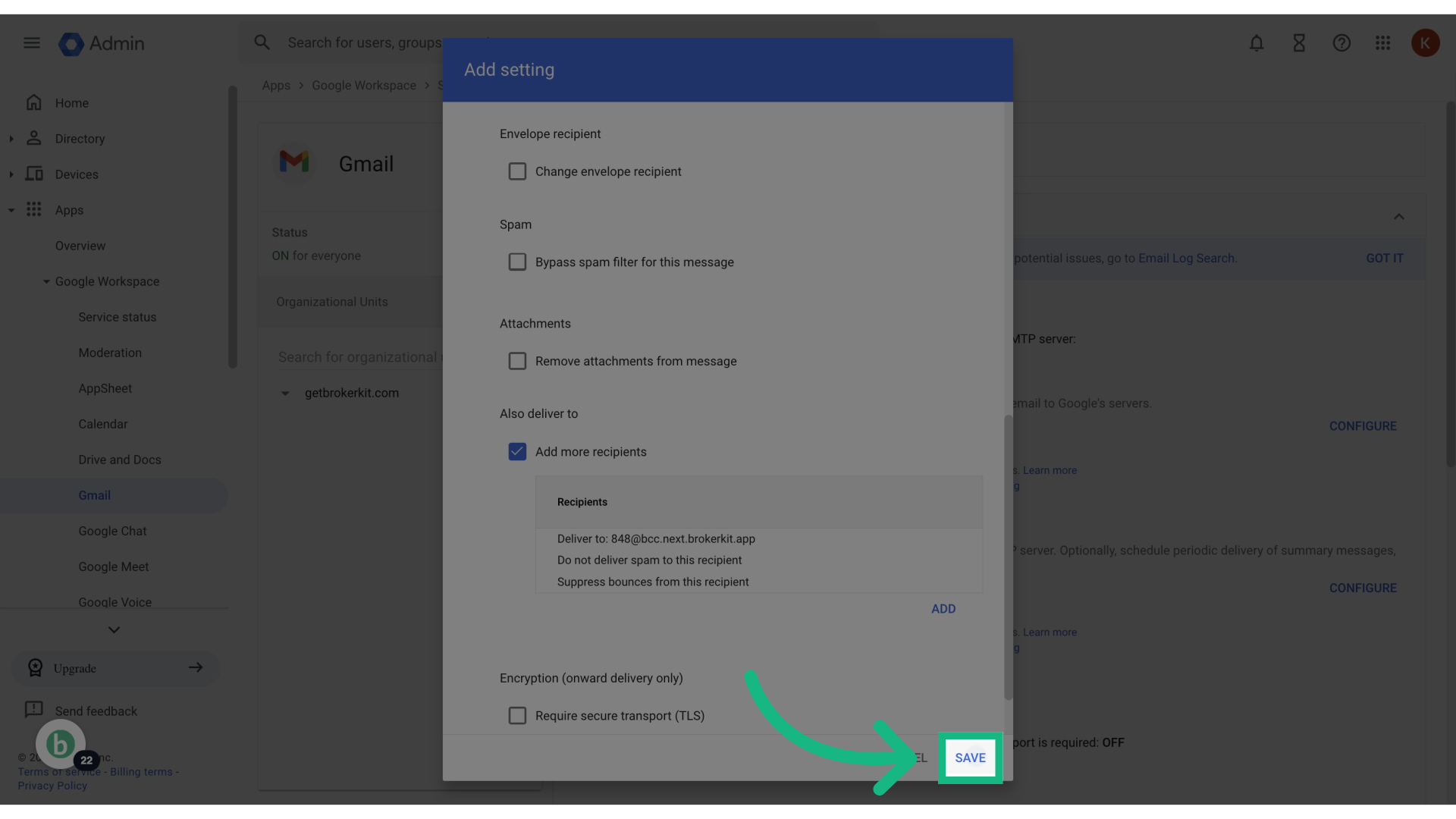Expand the Directory sidebar section

pyautogui.click(x=11, y=139)
